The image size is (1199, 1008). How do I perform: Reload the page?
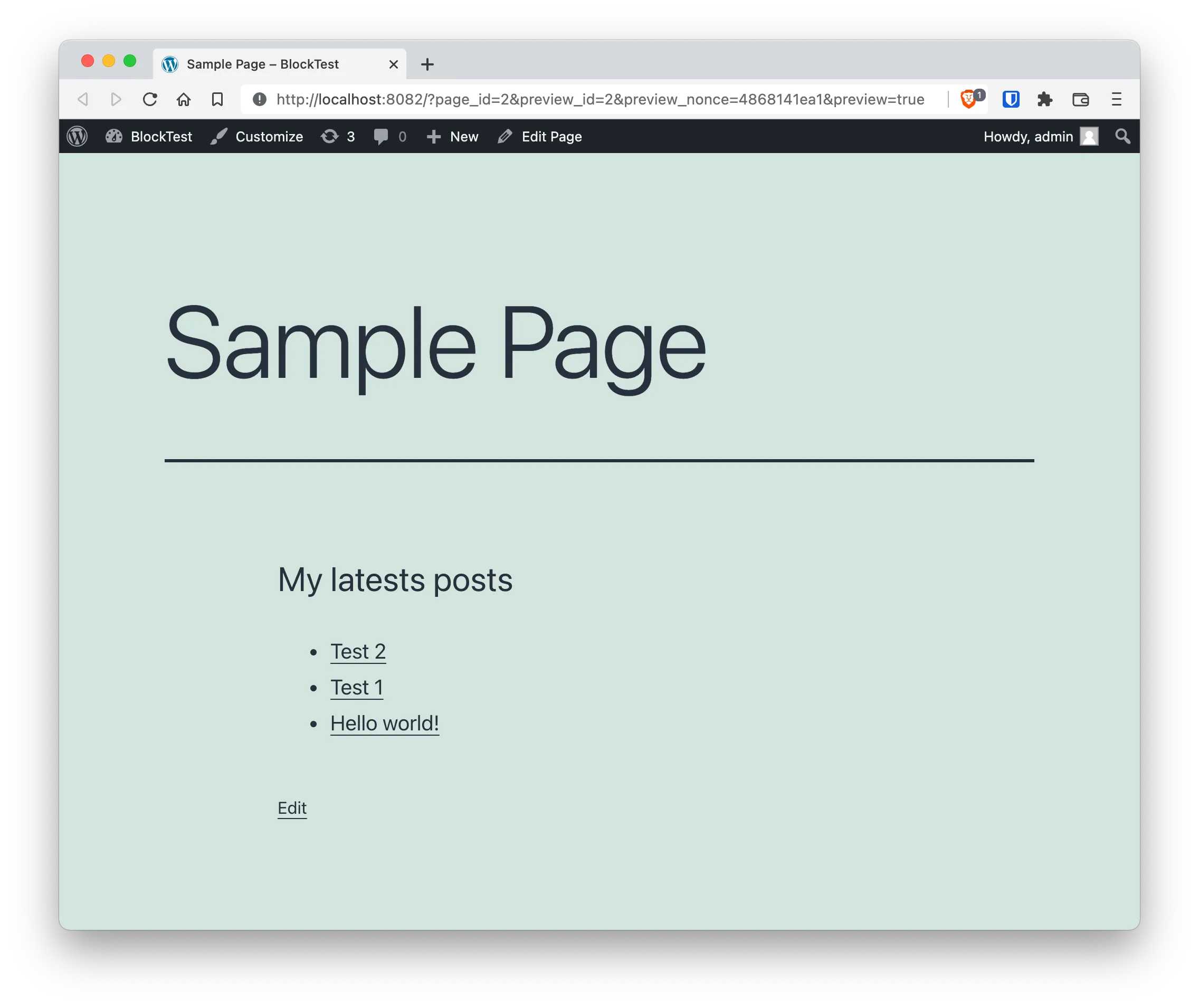pyautogui.click(x=150, y=99)
